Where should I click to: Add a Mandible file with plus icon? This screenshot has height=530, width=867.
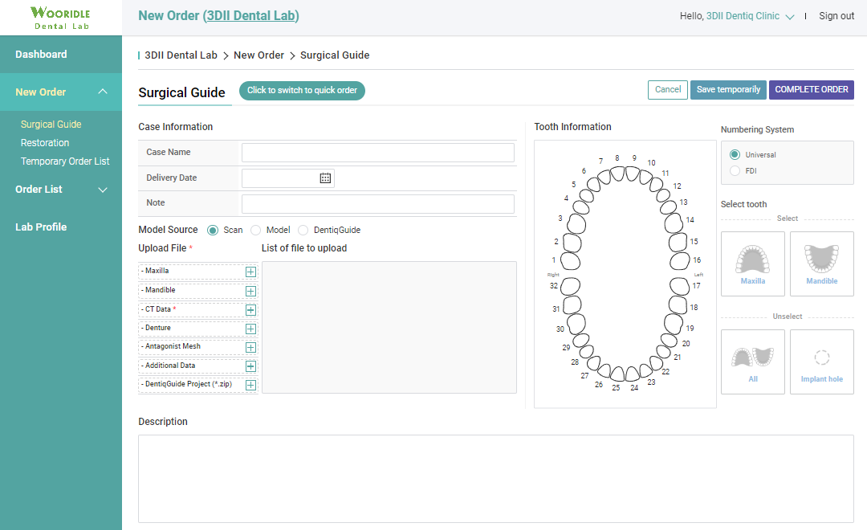(x=250, y=291)
